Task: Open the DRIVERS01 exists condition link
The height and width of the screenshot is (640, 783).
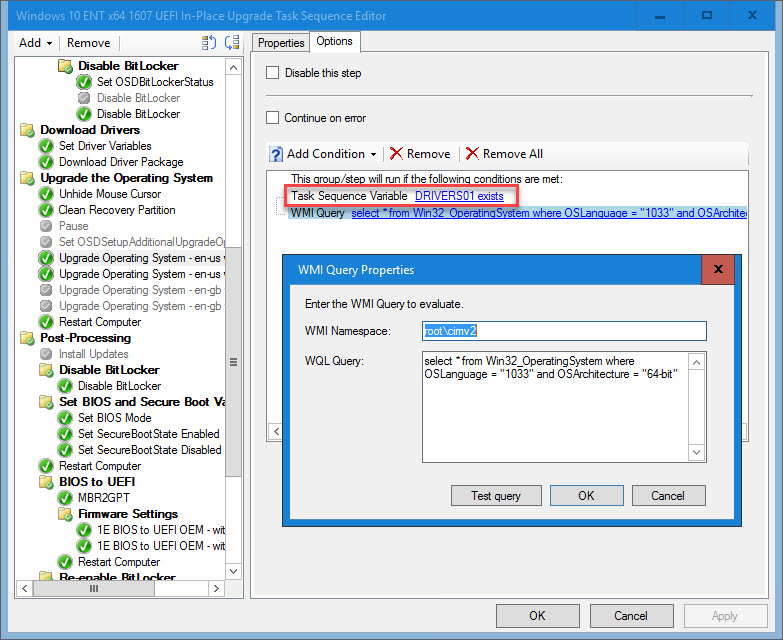Action: tap(459, 196)
